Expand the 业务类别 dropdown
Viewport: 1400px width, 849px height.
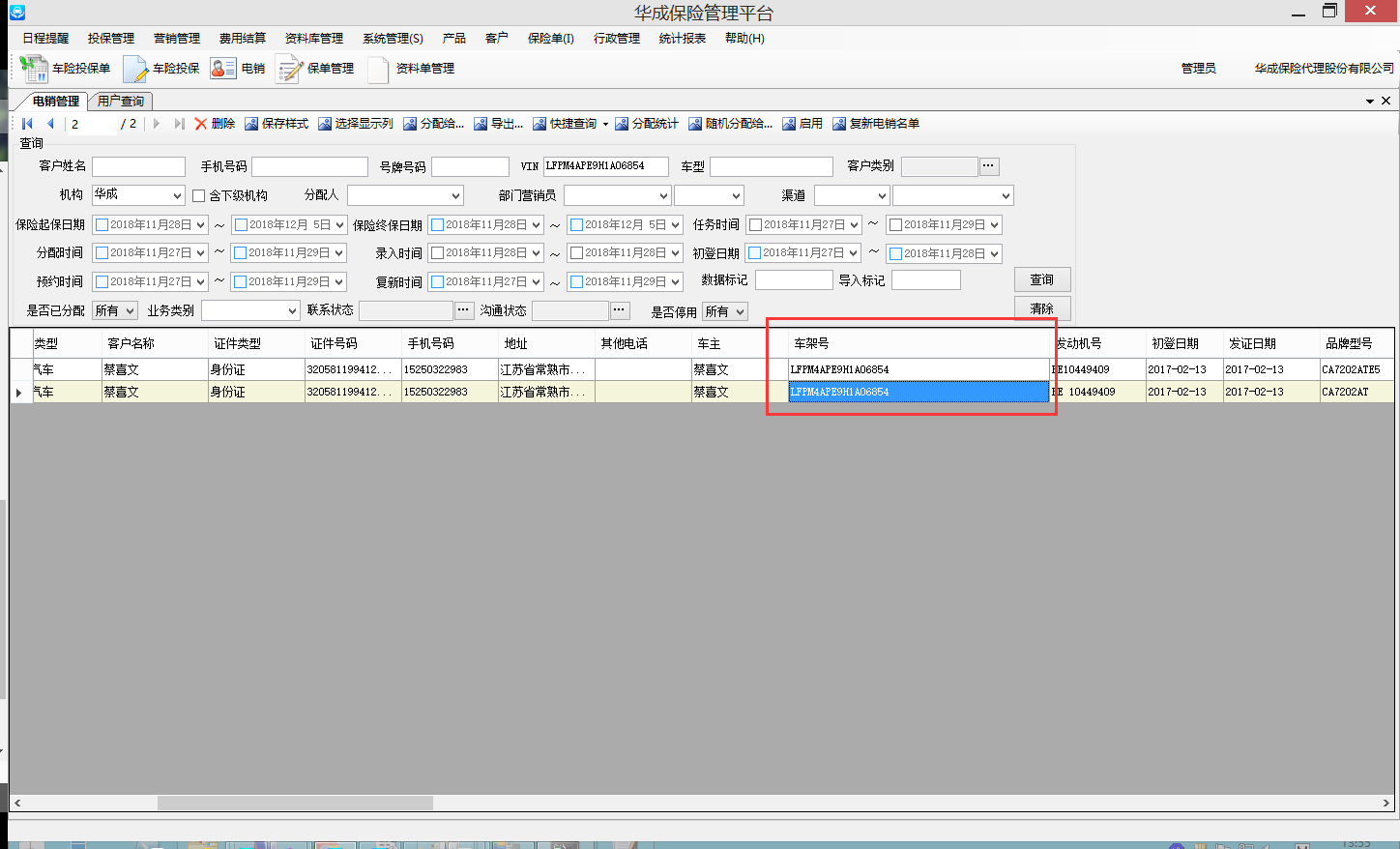click(x=292, y=311)
